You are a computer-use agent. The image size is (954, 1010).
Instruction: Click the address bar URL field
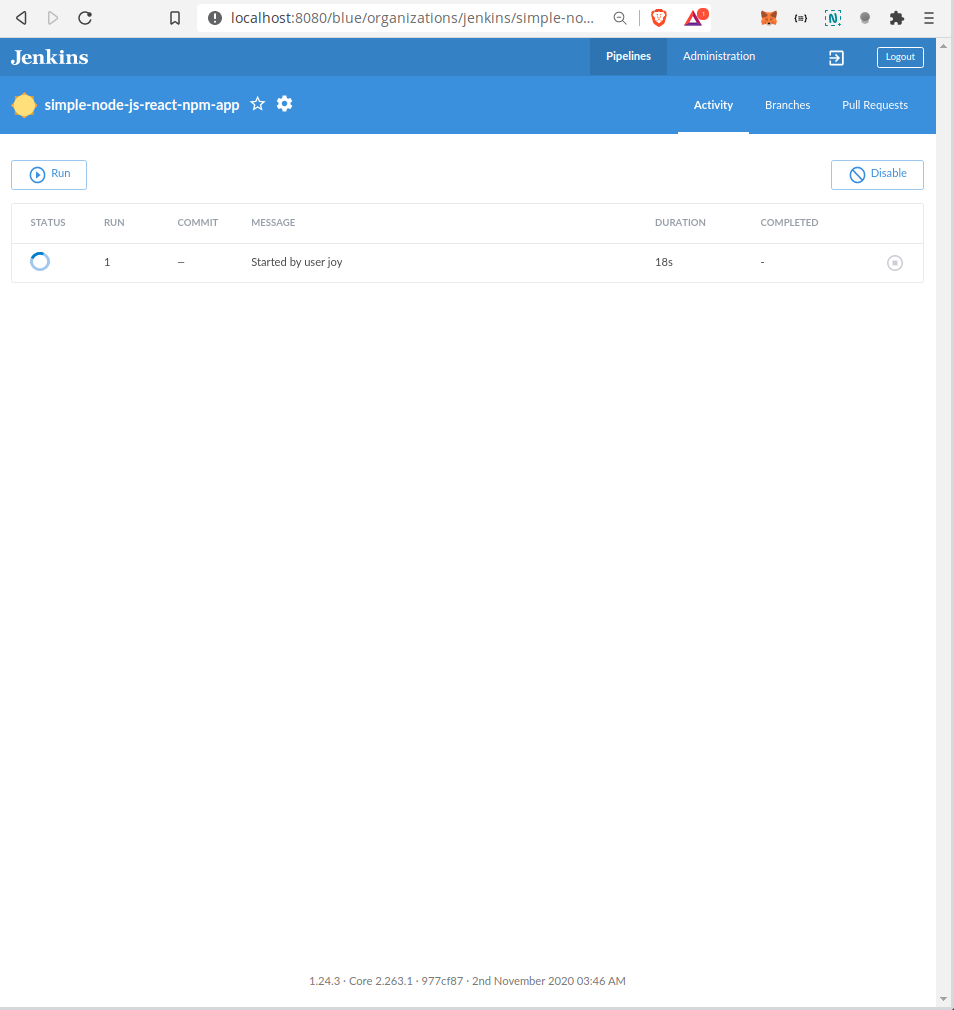pos(412,18)
